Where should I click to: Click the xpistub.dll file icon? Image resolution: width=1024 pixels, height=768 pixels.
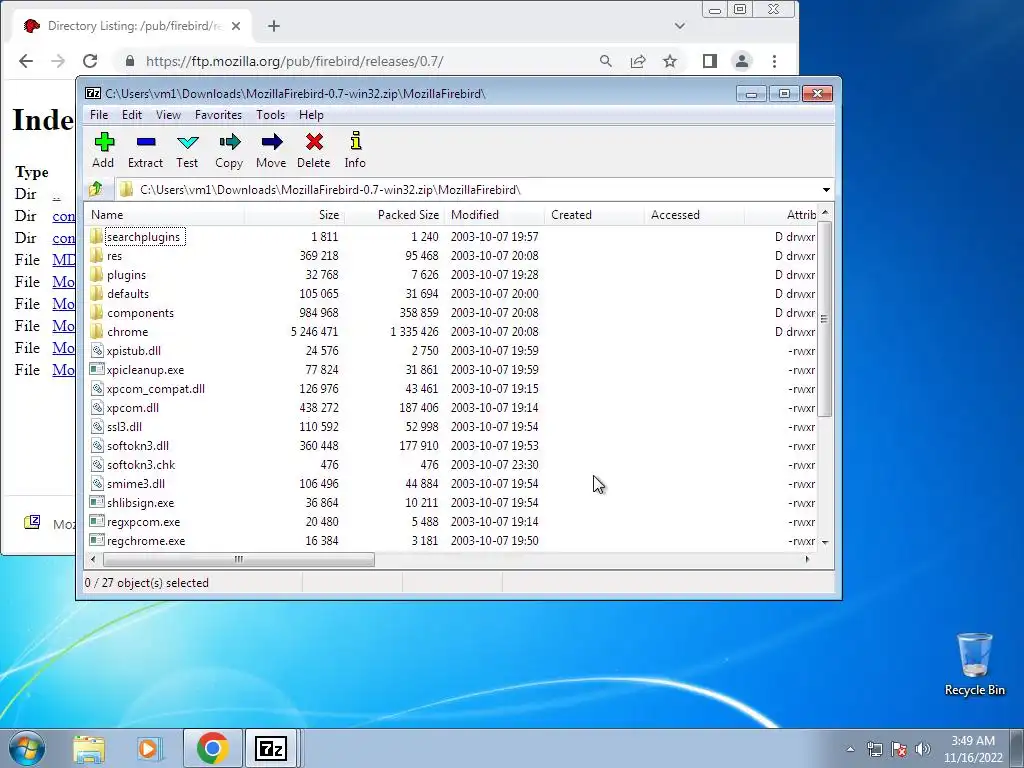[x=97, y=351]
